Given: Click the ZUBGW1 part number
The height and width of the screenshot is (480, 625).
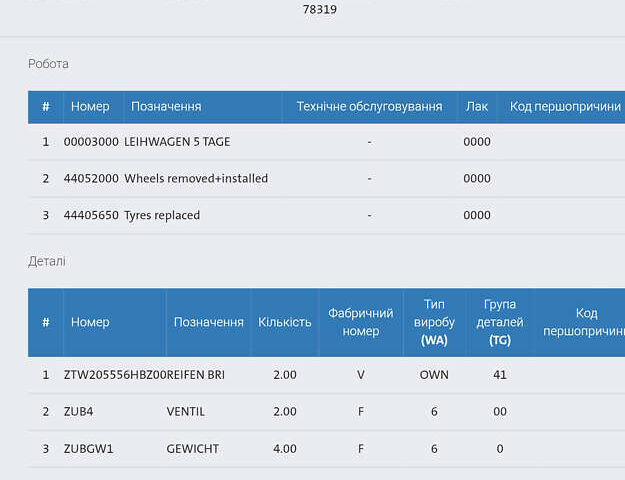Looking at the screenshot, I should [x=89, y=449].
